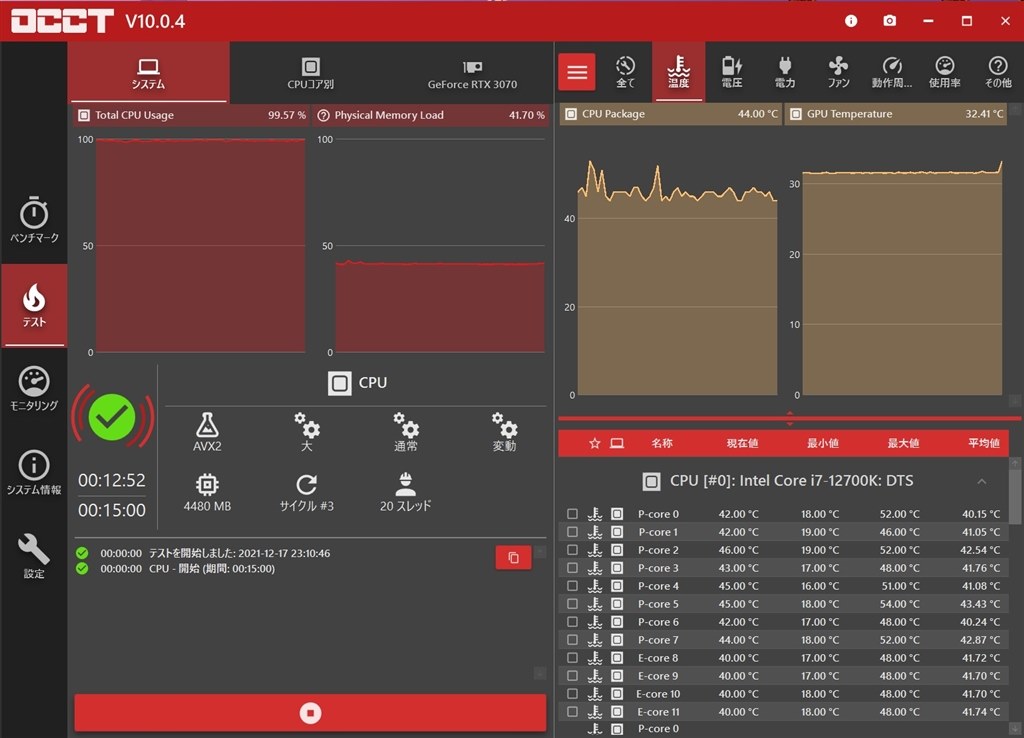
Task: Open the システム情報 system info section
Action: [x=34, y=473]
